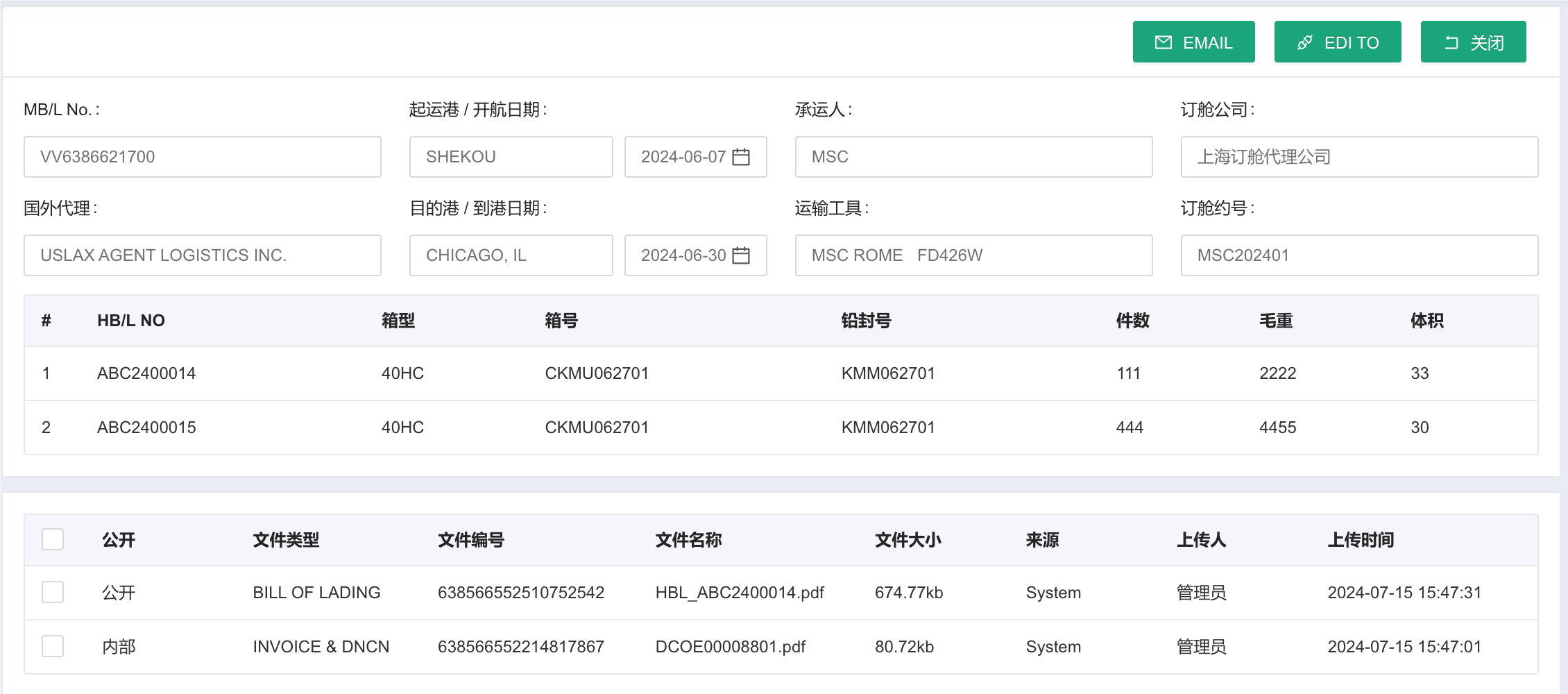The height and width of the screenshot is (694, 1568).
Task: Open calendar icon for arrival date 2024-06-30
Action: pyautogui.click(x=741, y=255)
